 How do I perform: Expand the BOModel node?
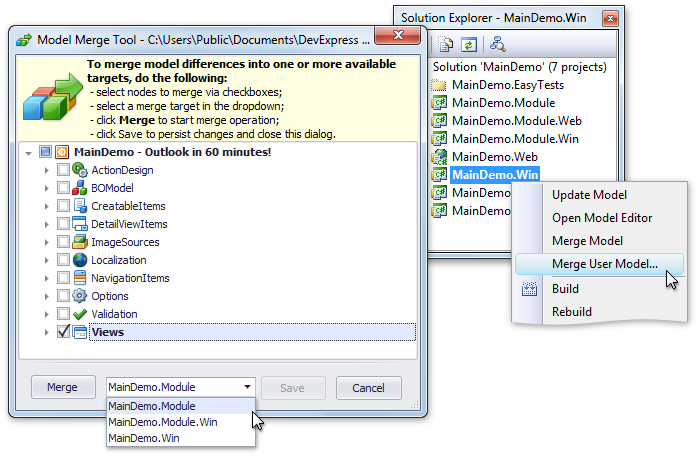[46, 188]
